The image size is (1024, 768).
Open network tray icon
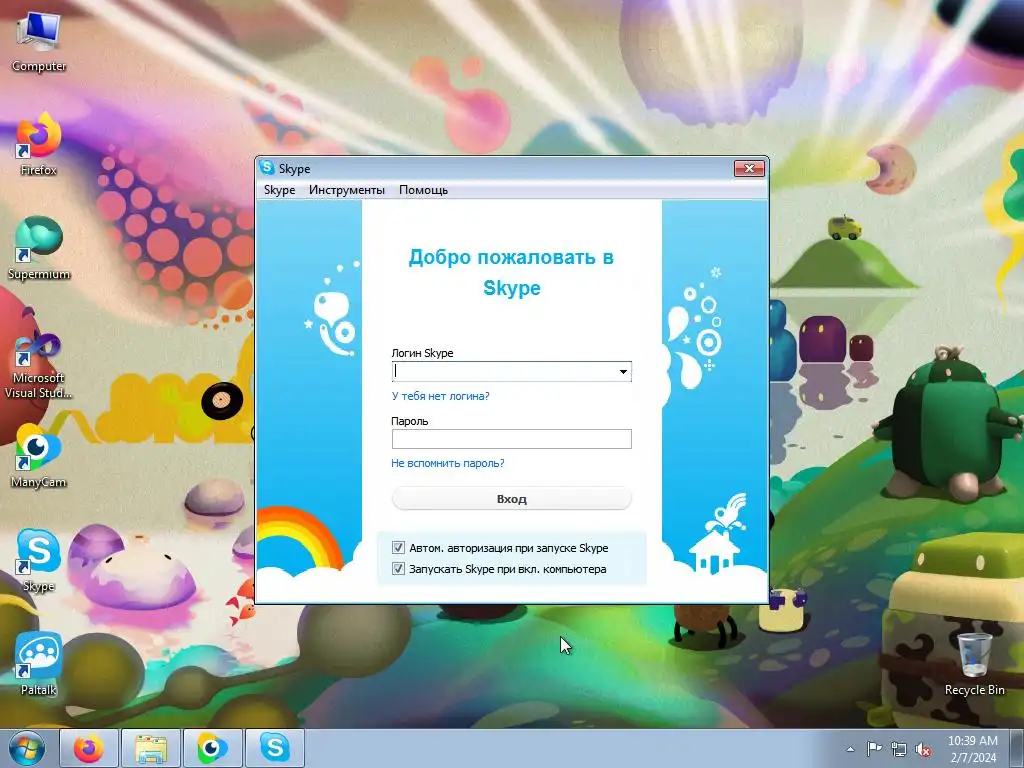899,749
